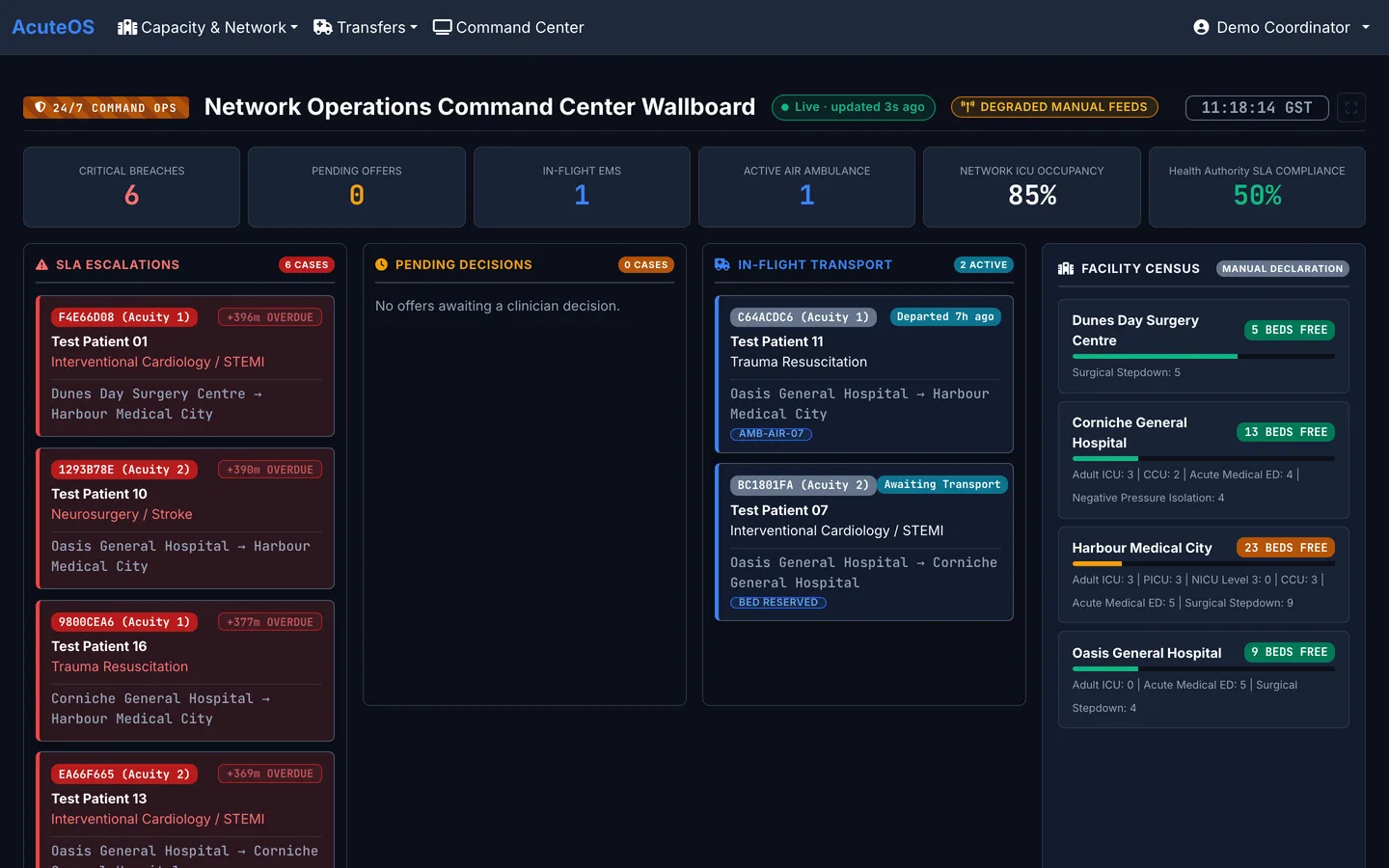The image size is (1389, 868).
Task: Click the clock icon next to Pending Decisions
Action: [381, 264]
